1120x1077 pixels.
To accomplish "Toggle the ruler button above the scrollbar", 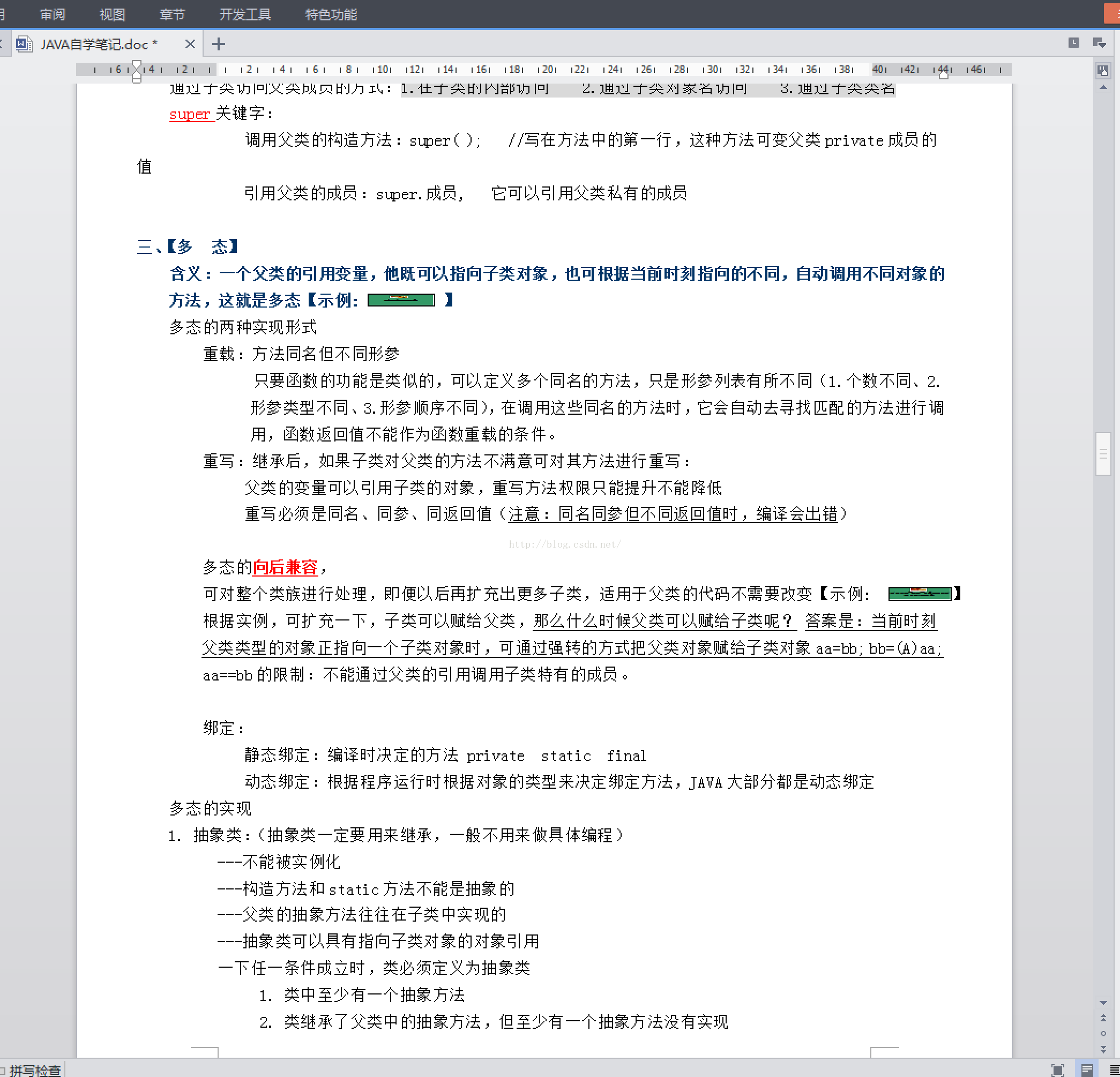I will tap(1102, 71).
